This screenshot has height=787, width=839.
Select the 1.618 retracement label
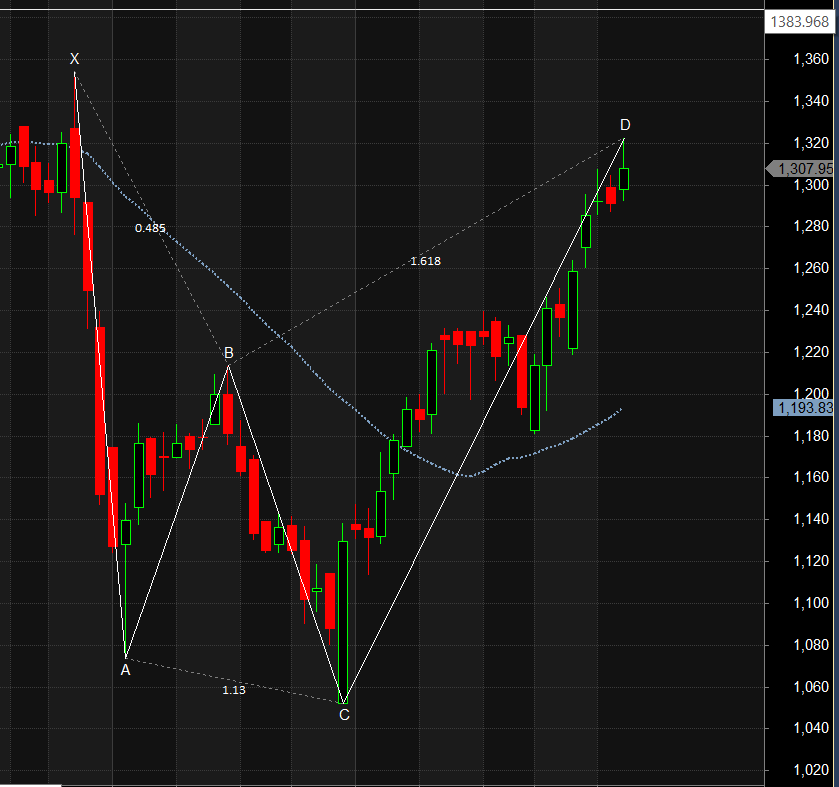(424, 261)
